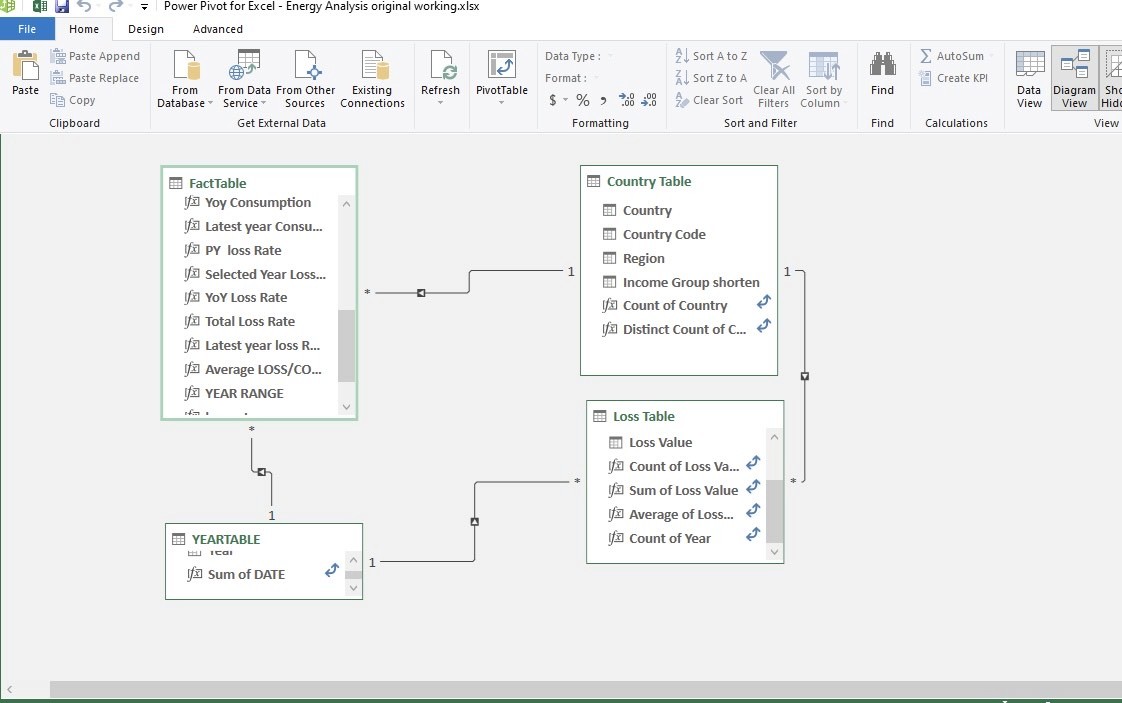Viewport: 1122px width, 703px height.
Task: Click the Refresh data icon
Action: pos(441,68)
